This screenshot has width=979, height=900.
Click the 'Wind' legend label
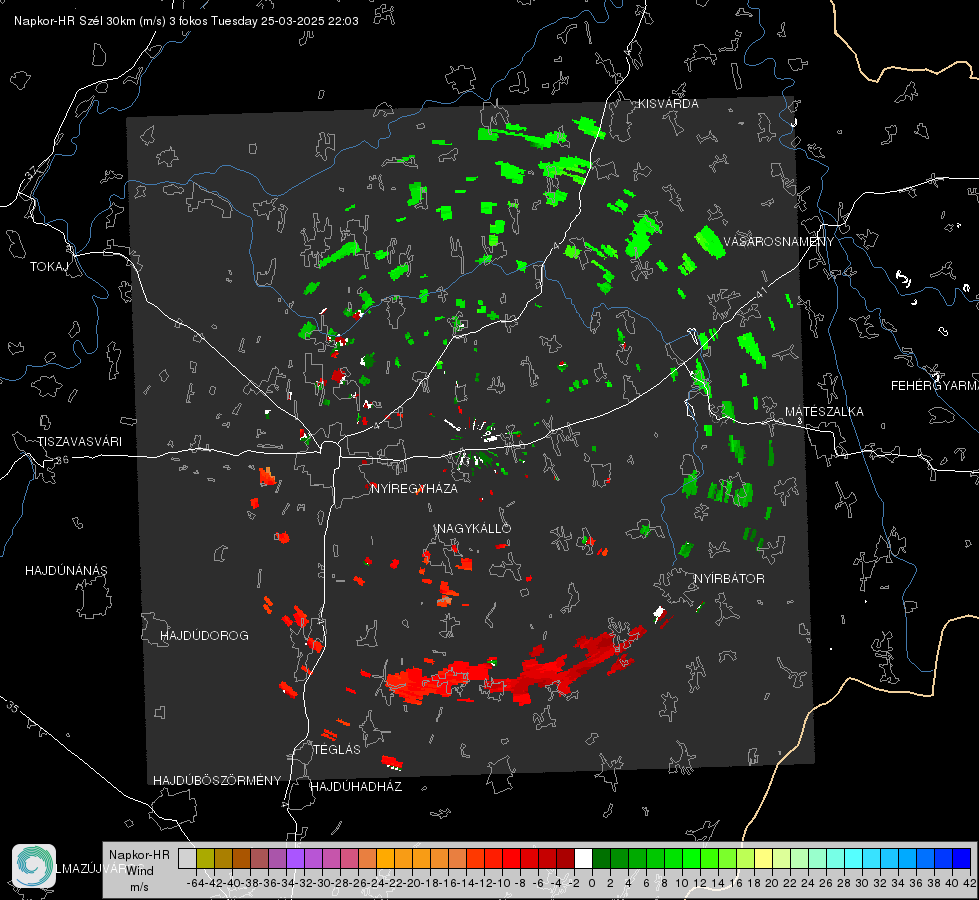click(140, 871)
